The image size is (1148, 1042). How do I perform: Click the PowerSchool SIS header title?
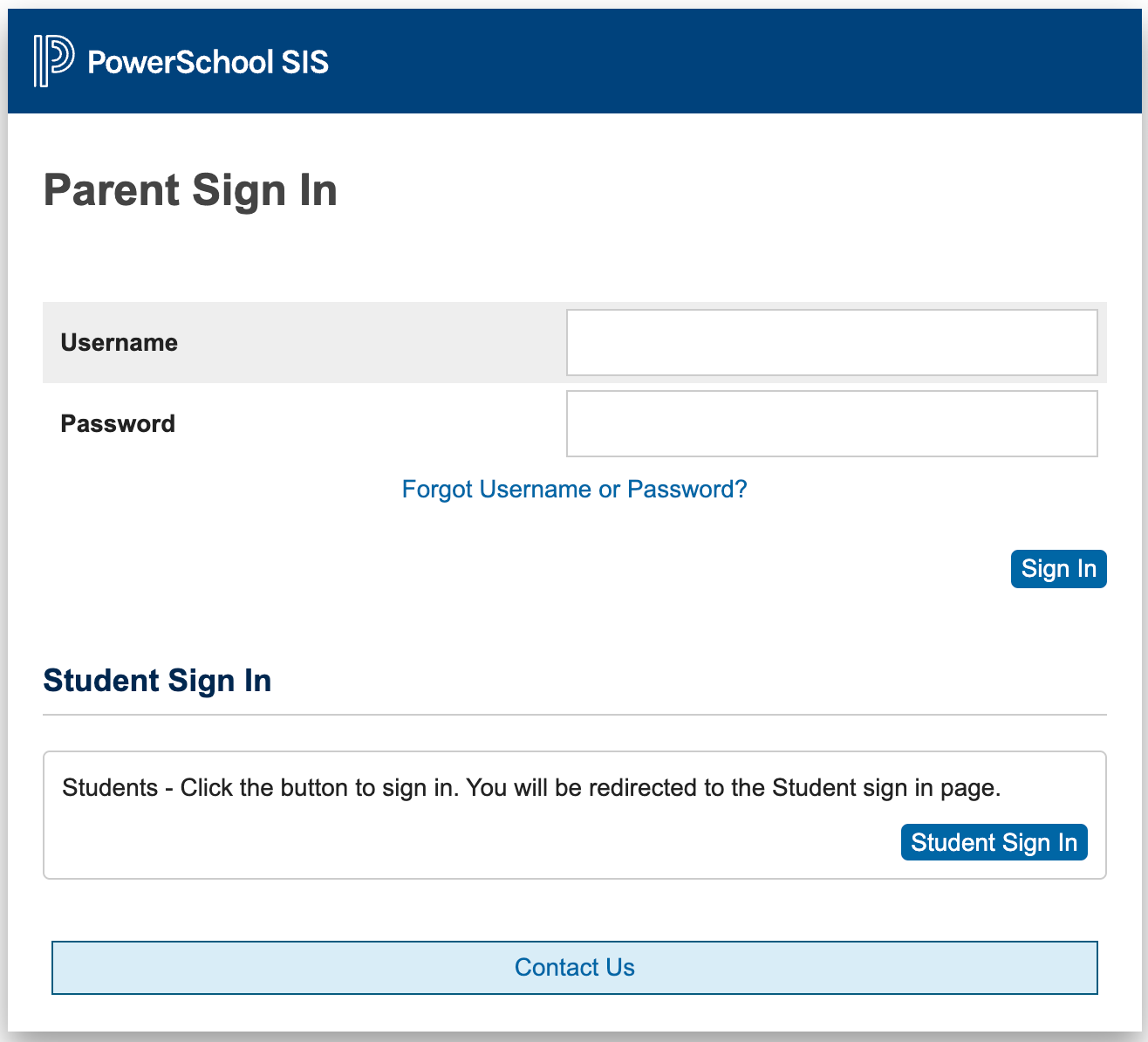point(208,62)
